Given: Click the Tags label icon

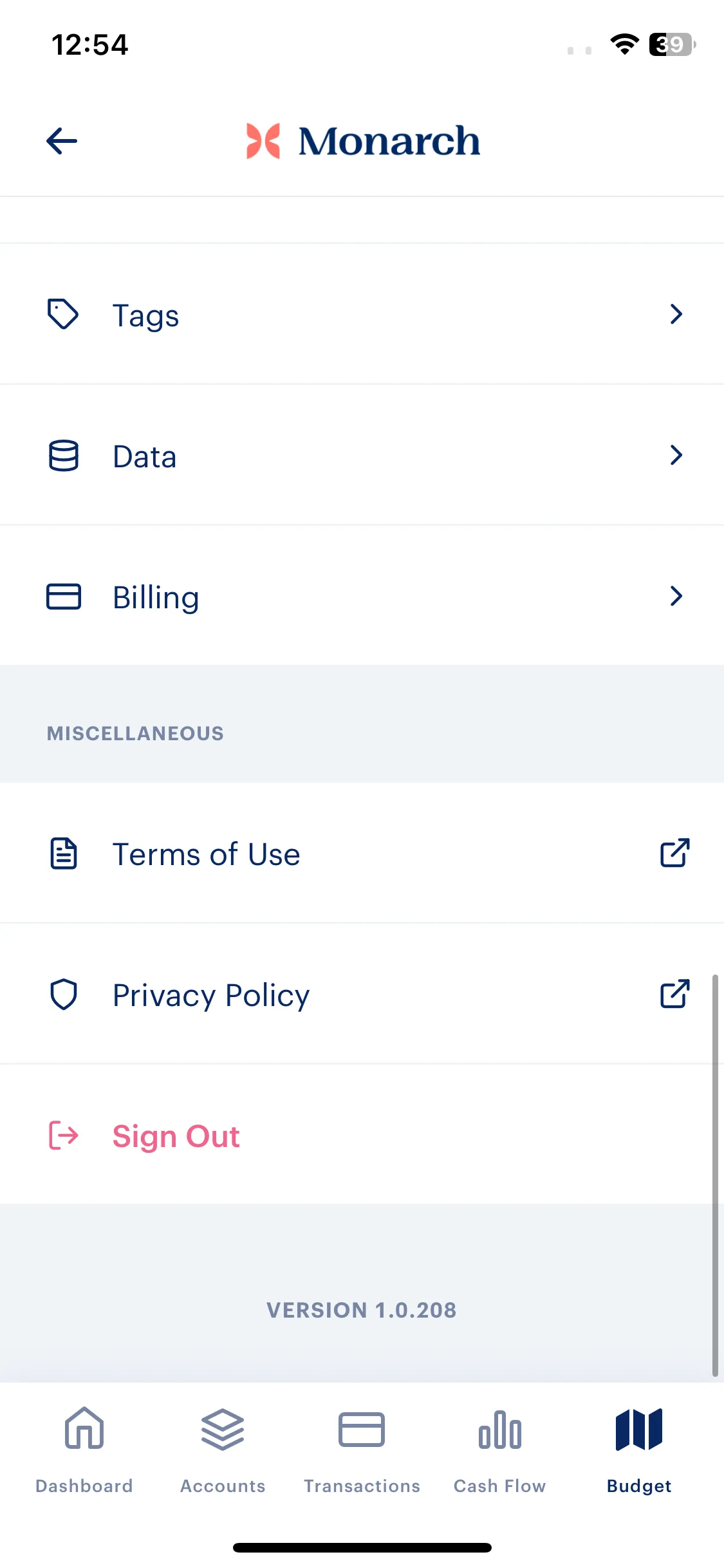Looking at the screenshot, I should pyautogui.click(x=63, y=314).
